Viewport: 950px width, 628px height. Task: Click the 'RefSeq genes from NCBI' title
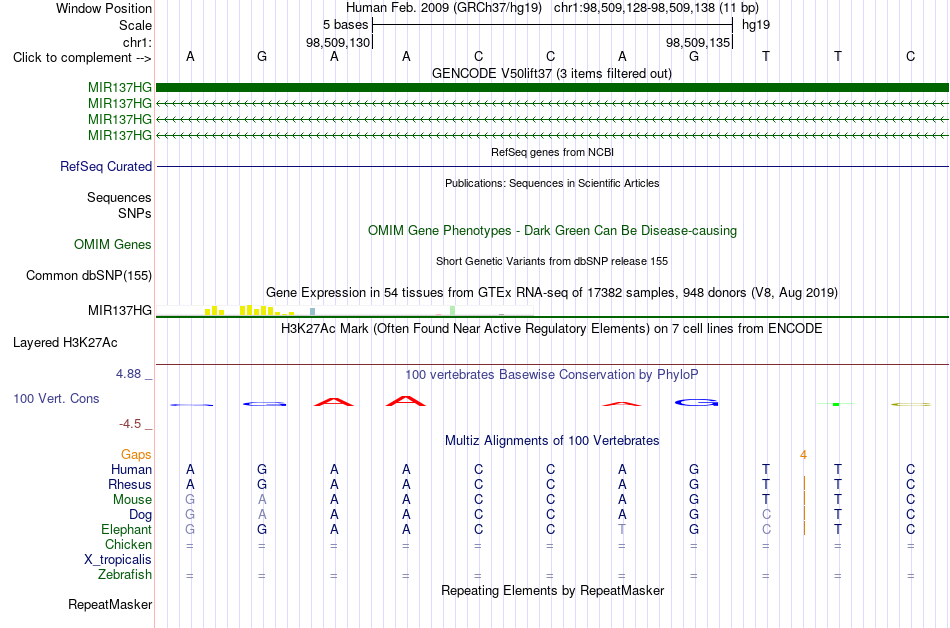pyautogui.click(x=552, y=153)
